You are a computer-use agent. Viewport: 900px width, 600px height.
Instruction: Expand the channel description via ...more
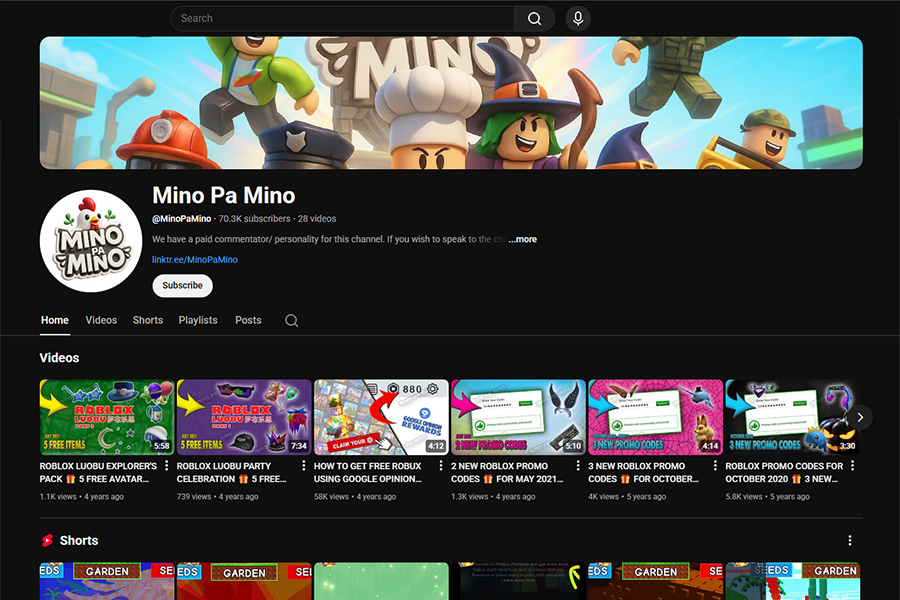pyautogui.click(x=521, y=239)
